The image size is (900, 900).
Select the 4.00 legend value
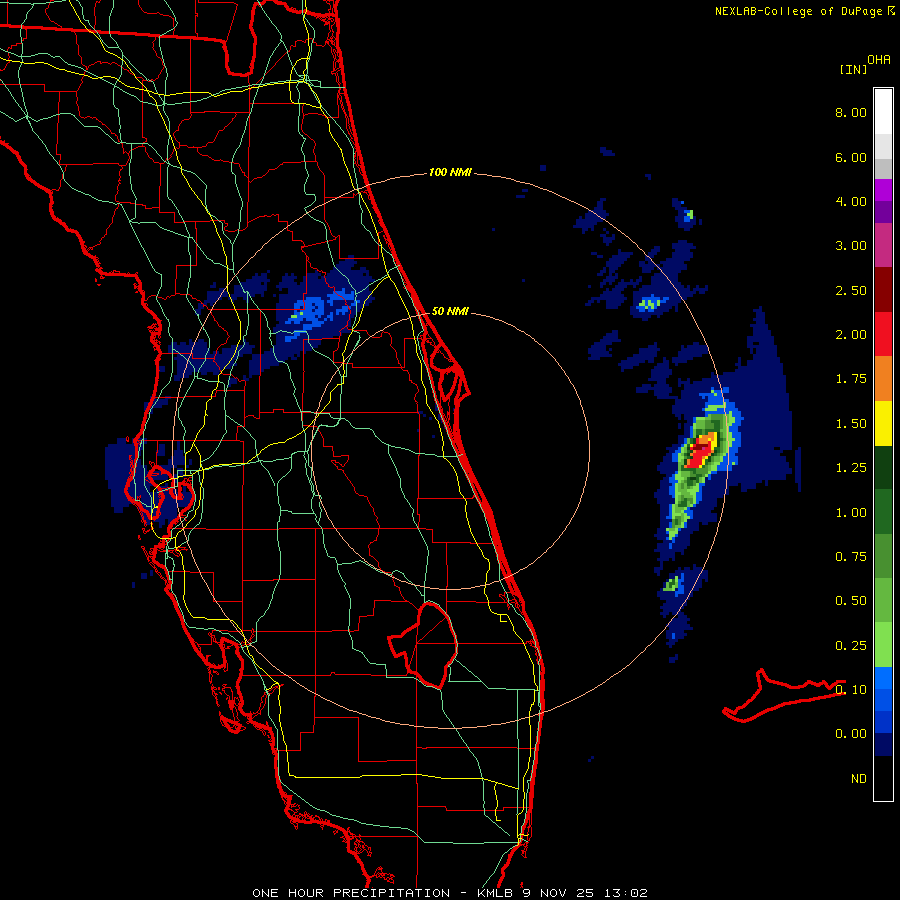[x=851, y=201]
